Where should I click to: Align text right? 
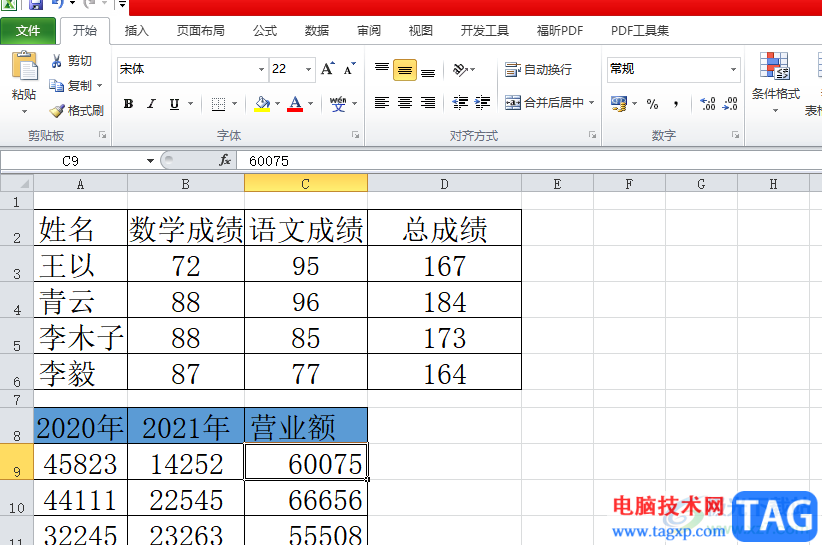coord(428,103)
